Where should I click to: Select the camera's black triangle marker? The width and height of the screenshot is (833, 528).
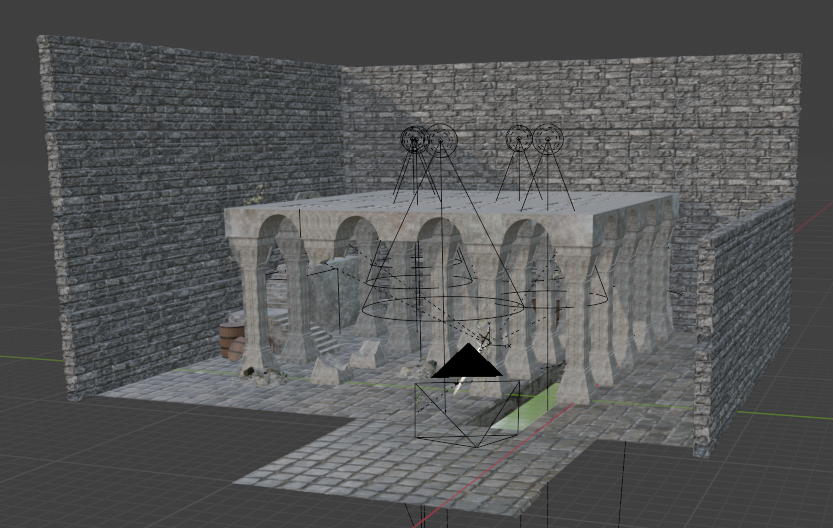click(x=466, y=363)
